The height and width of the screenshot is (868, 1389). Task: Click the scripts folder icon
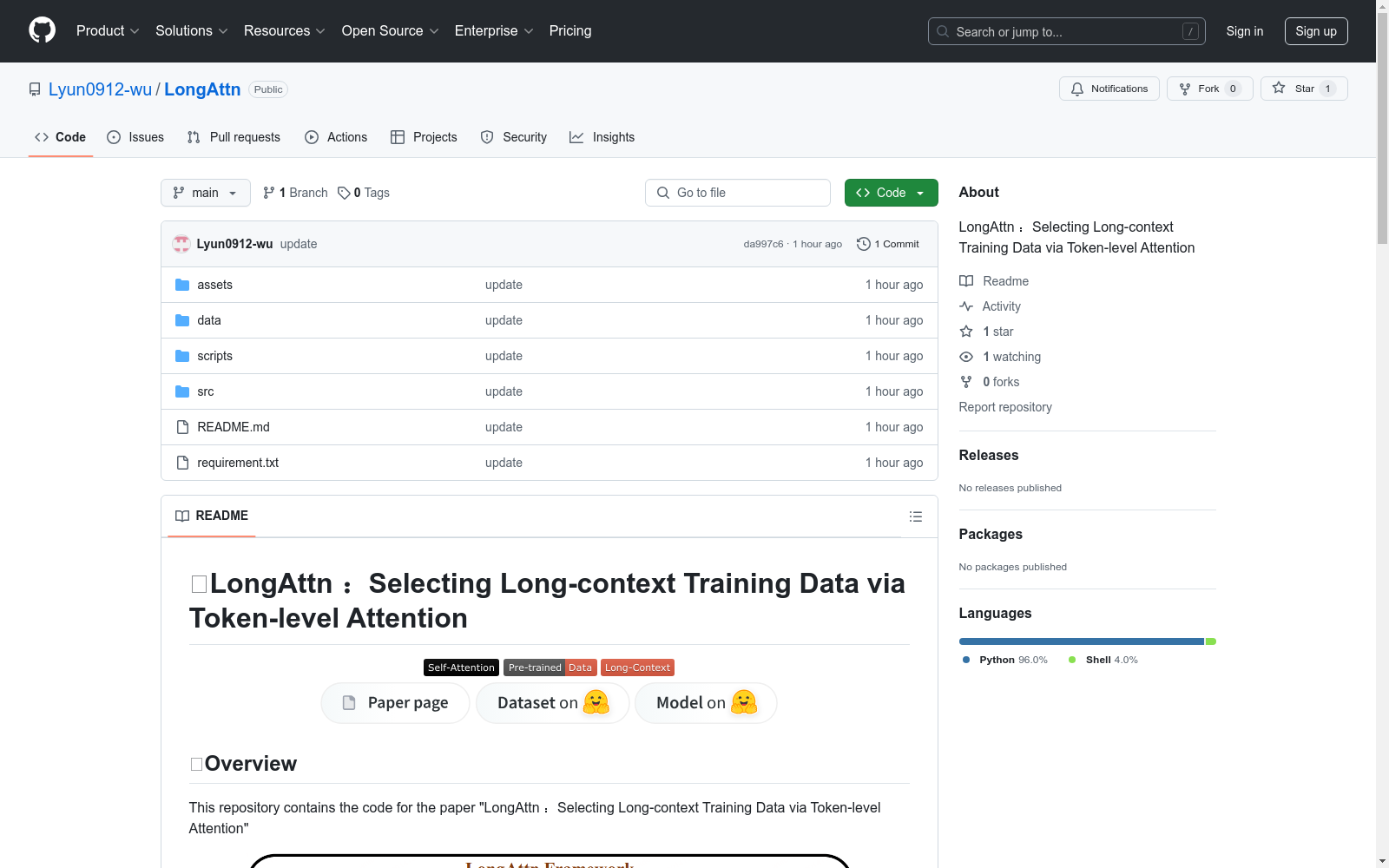pyautogui.click(x=182, y=356)
